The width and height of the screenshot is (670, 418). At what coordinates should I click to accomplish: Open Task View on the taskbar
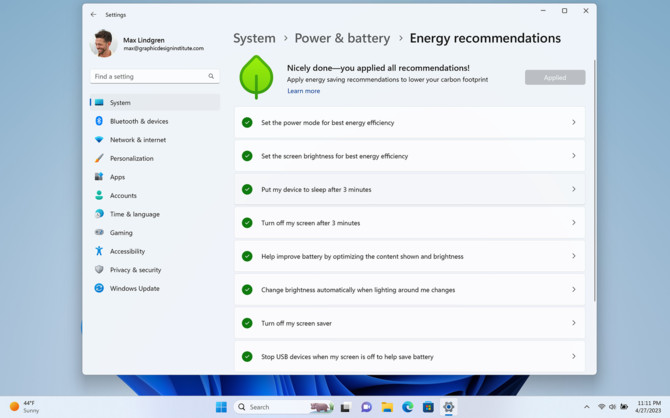(345, 407)
